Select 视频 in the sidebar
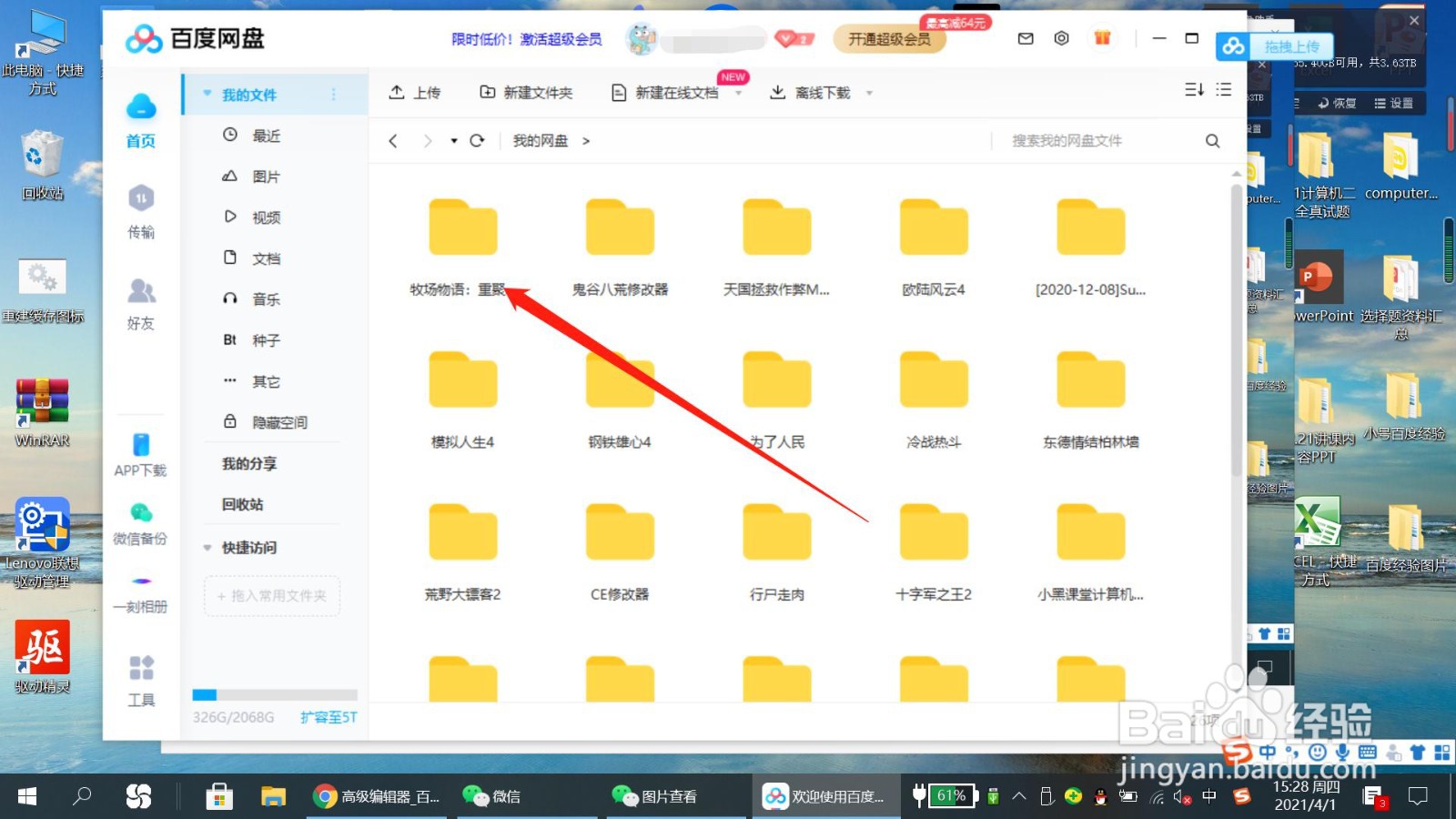The height and width of the screenshot is (819, 1456). (x=266, y=217)
